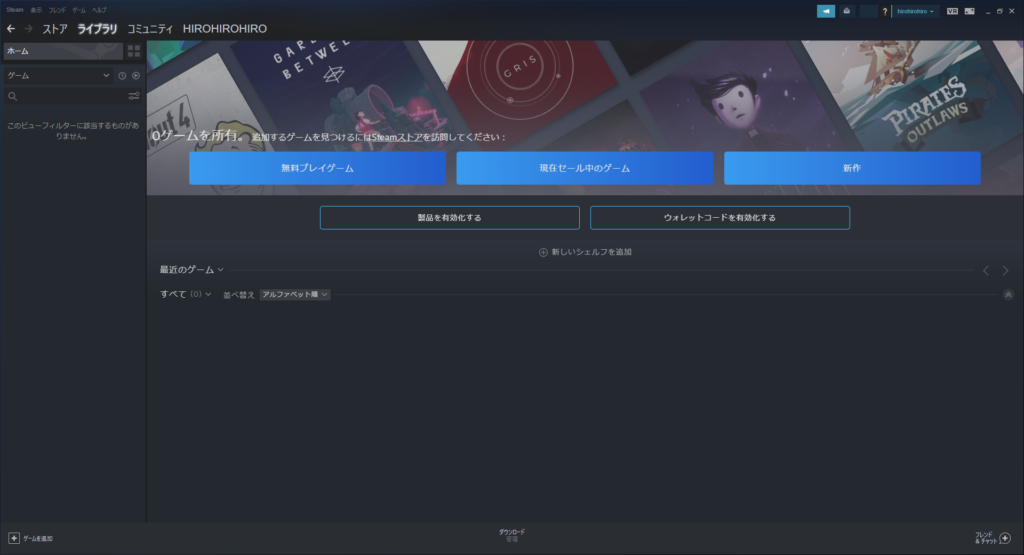This screenshot has width=1024, height=555.
Task: Open Steam help question mark
Action: pos(885,11)
